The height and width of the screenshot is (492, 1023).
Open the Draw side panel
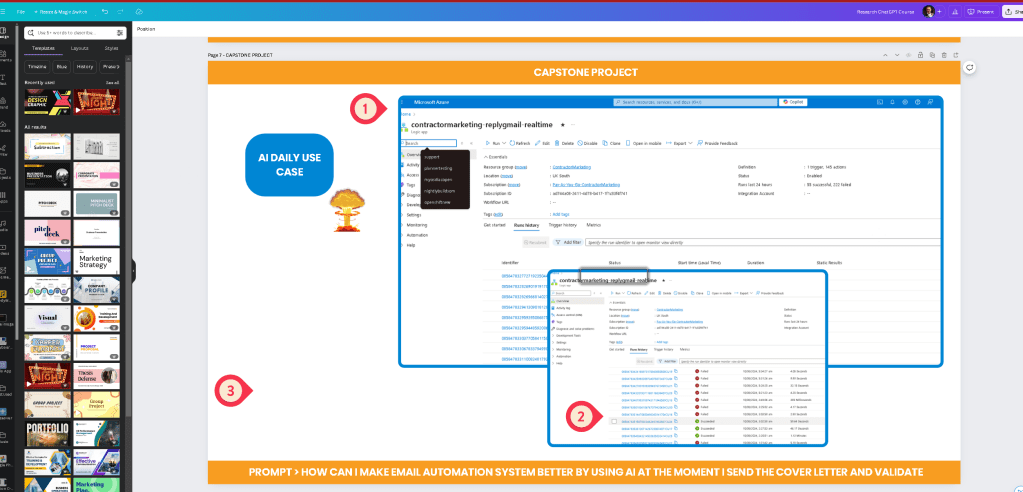5,151
